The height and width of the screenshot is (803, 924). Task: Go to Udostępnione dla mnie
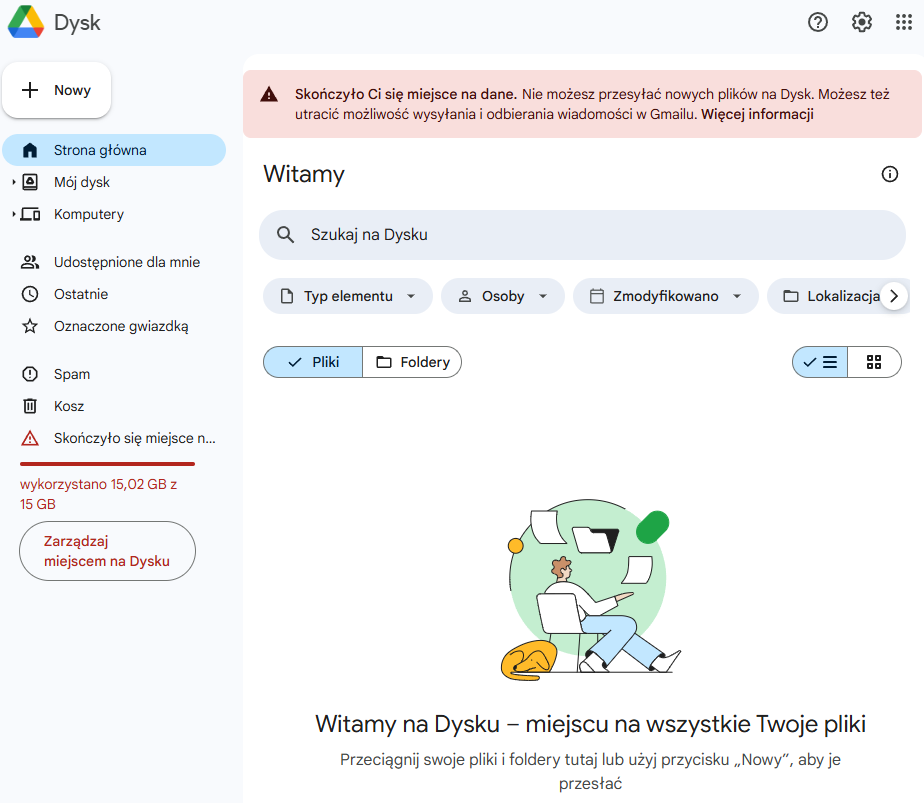(x=126, y=262)
